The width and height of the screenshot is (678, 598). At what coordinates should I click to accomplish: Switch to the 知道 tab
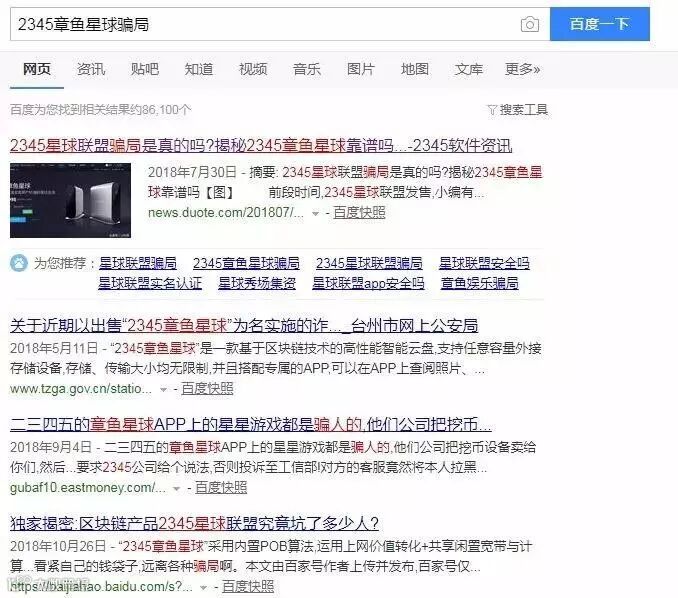pyautogui.click(x=199, y=69)
